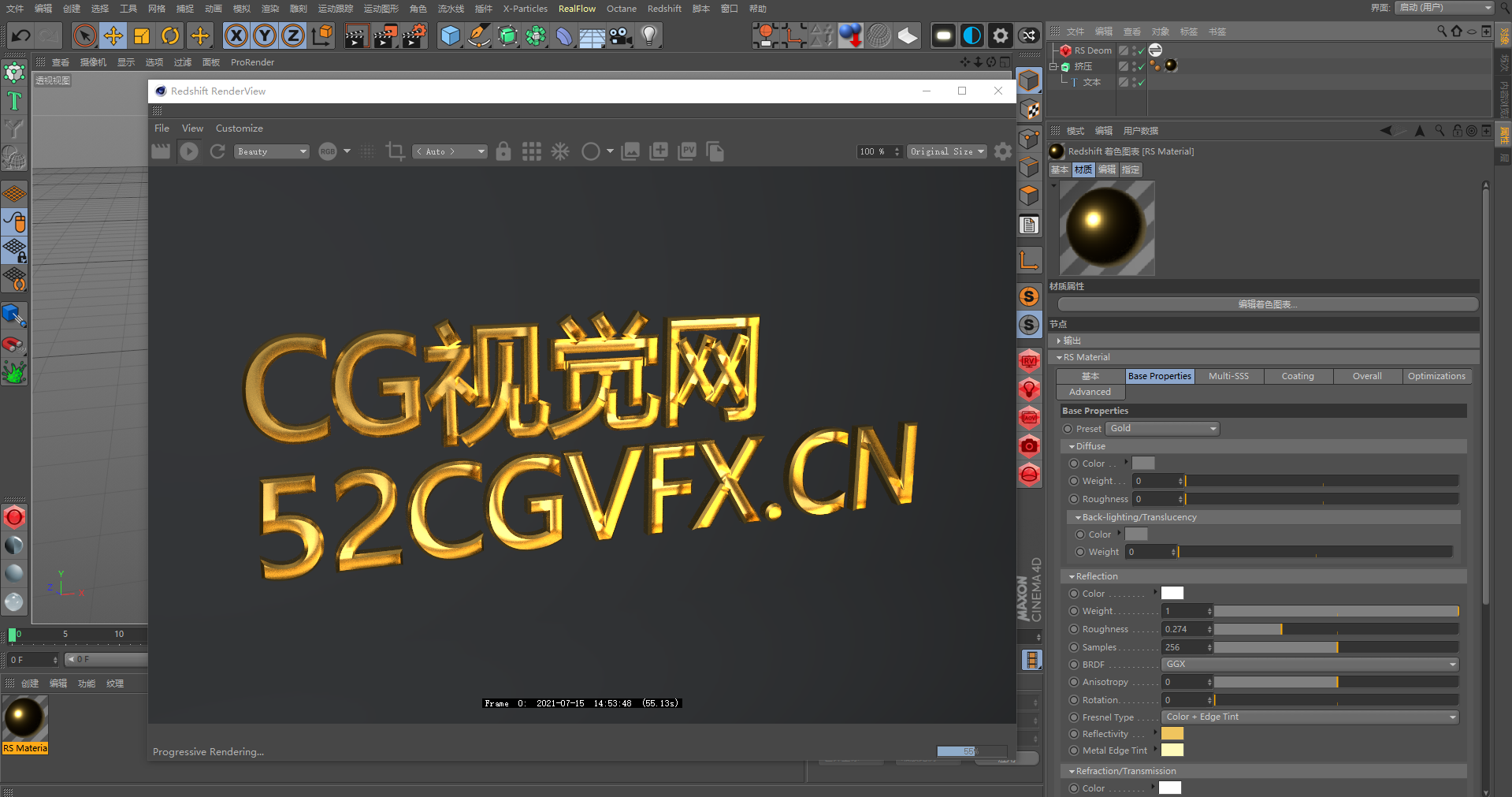
Task: Open the Gold preset dropdown
Action: tap(1162, 428)
